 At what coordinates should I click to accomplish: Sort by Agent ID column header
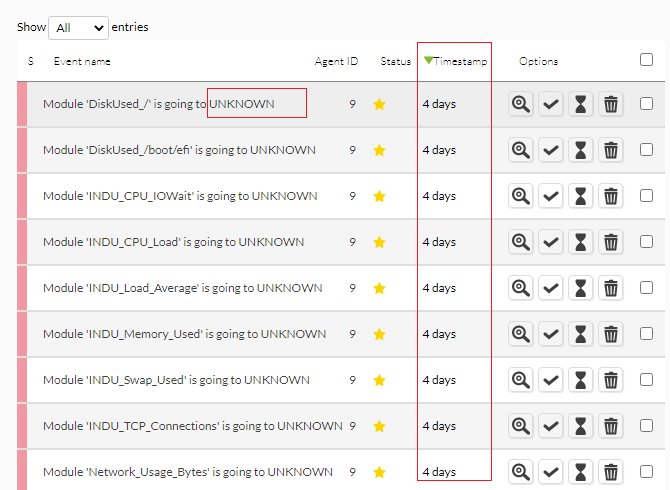(336, 61)
